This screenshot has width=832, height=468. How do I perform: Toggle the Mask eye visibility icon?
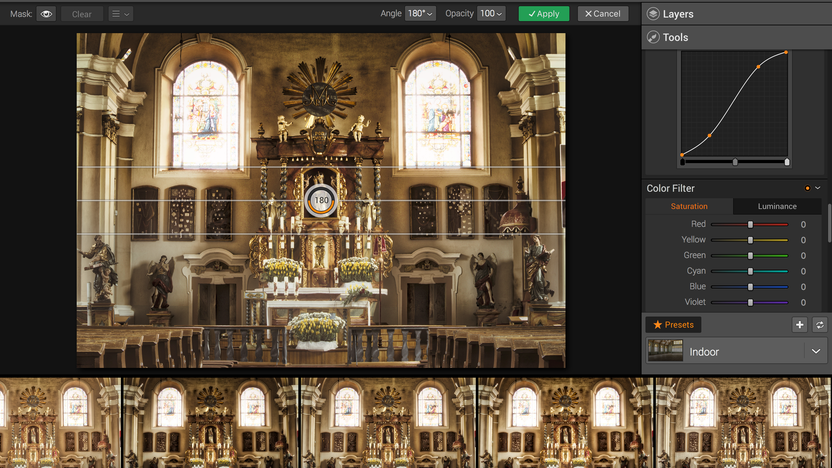point(46,14)
